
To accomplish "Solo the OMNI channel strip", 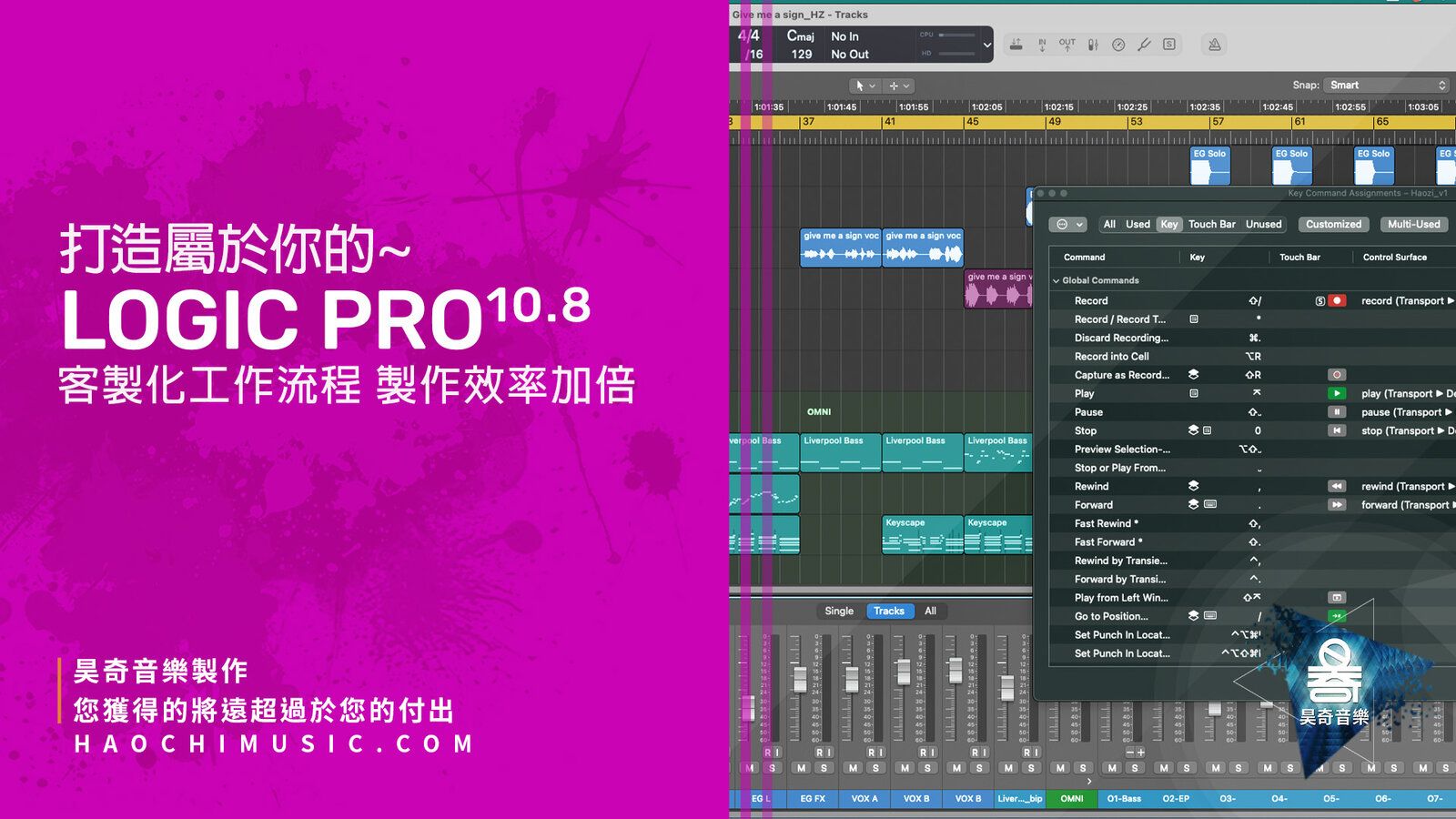I will pyautogui.click(x=1083, y=768).
